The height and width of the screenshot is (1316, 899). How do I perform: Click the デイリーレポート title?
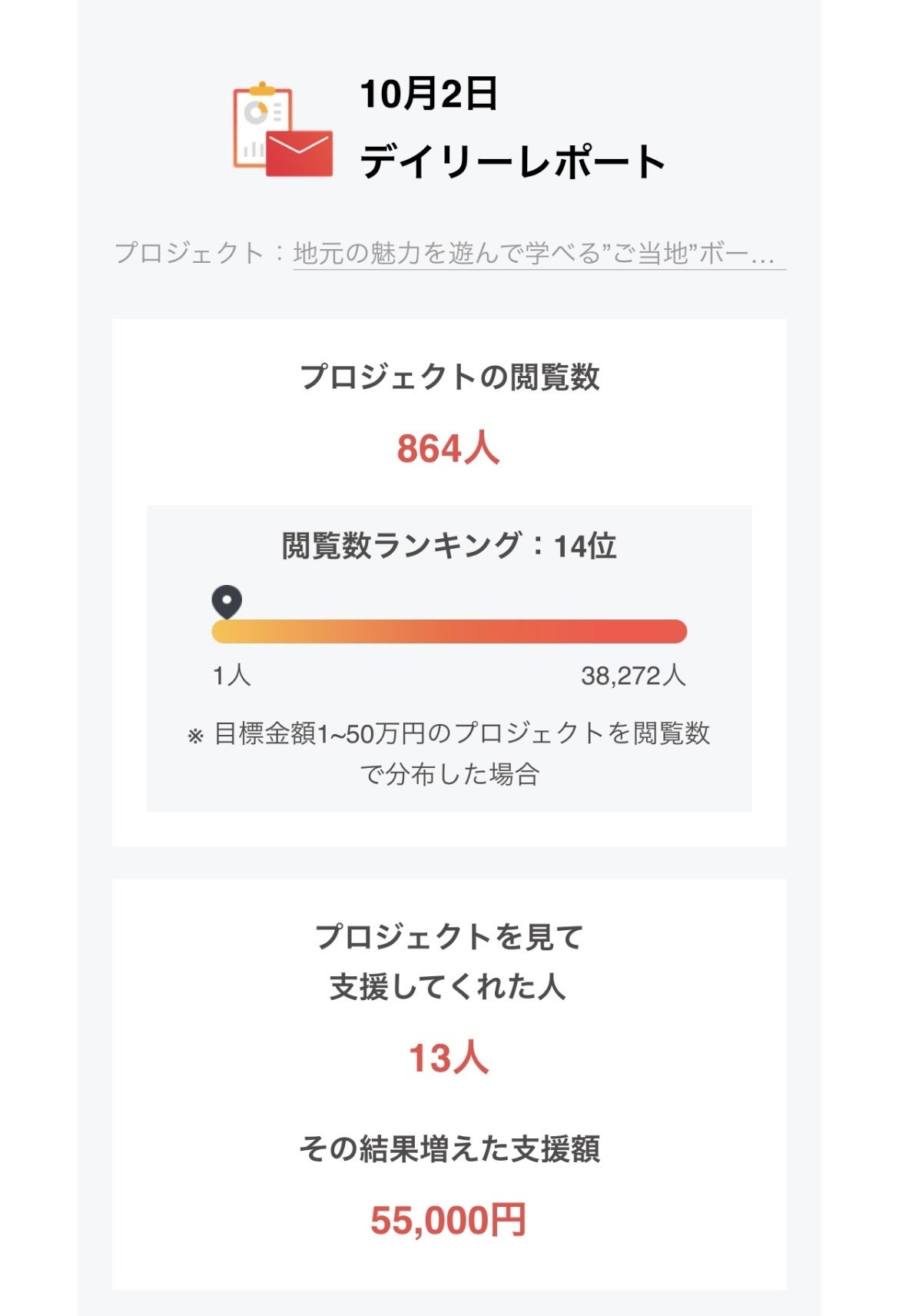click(x=513, y=161)
